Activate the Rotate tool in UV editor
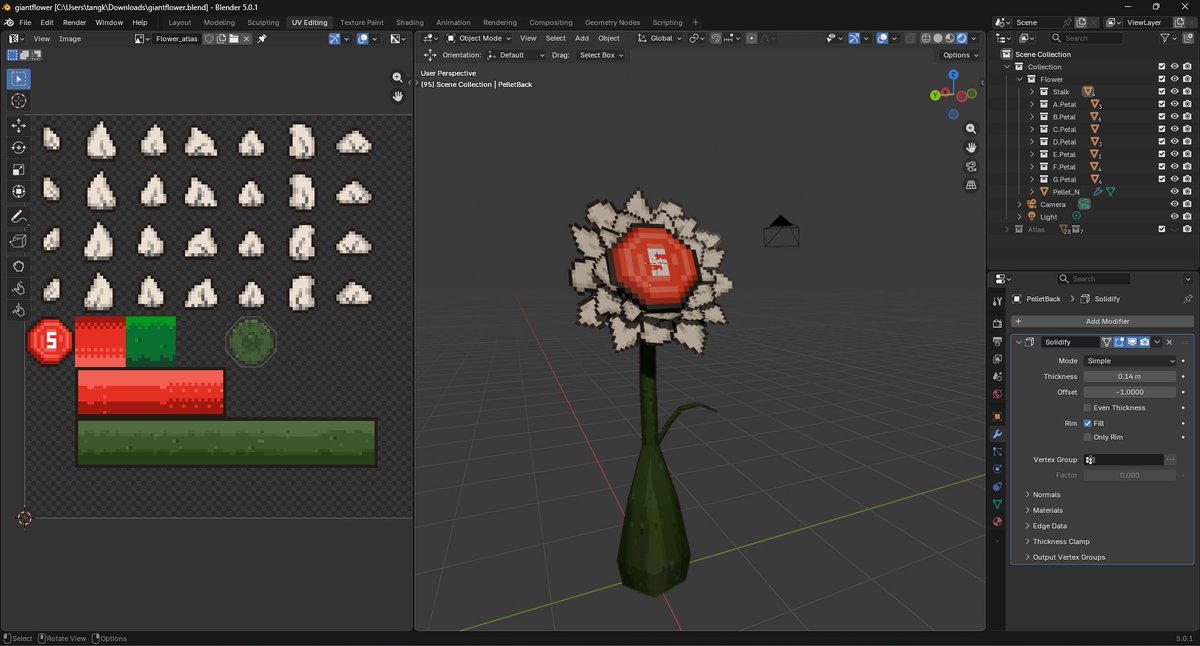 19,147
